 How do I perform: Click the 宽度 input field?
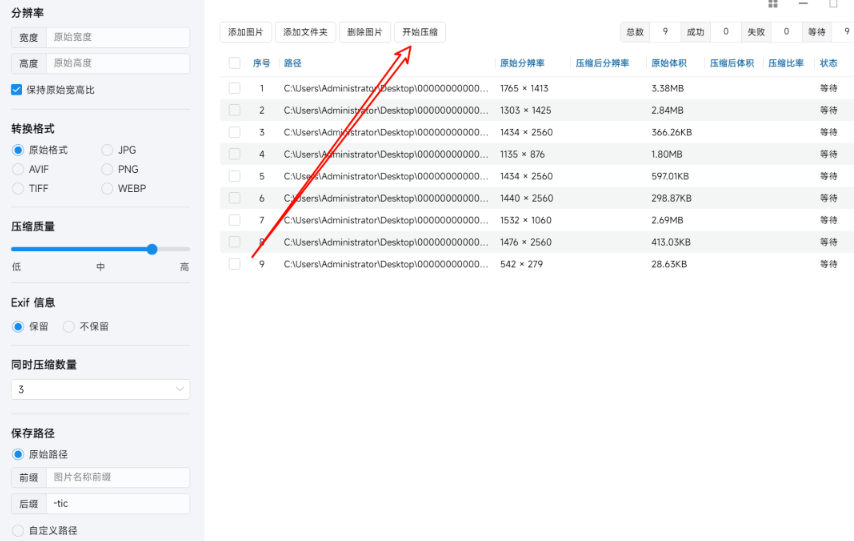click(117, 37)
